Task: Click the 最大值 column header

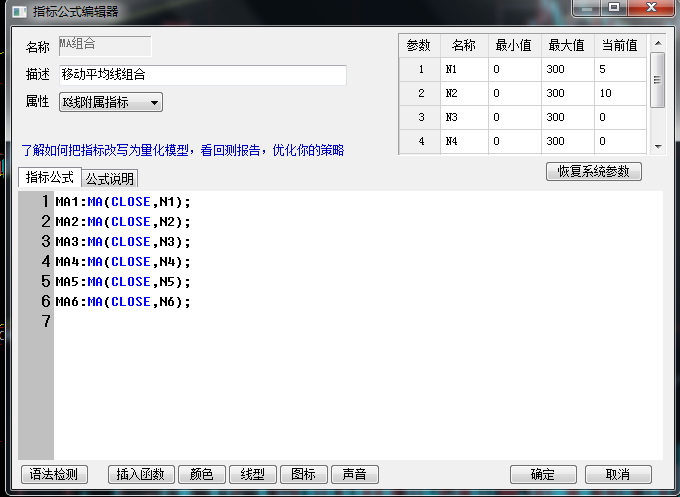Action: tap(568, 45)
